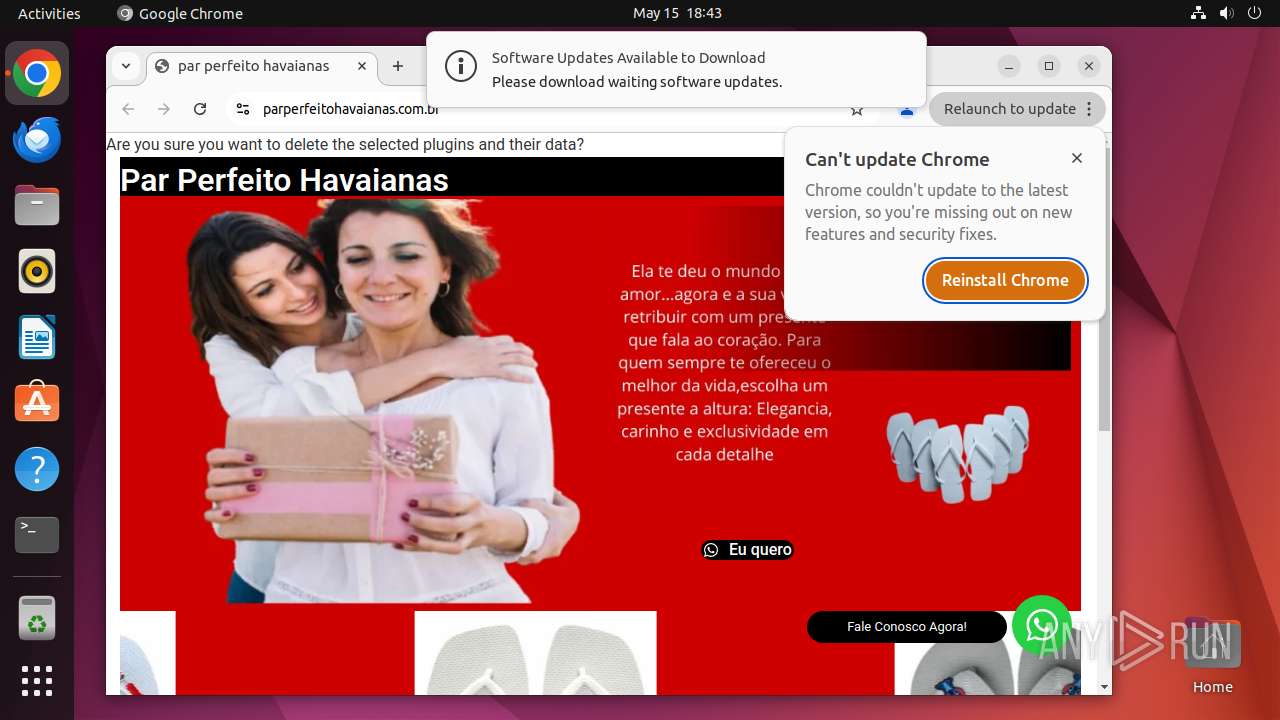The width and height of the screenshot is (1280, 720).
Task: Click the scrollbar down arrow
Action: 1104,687
